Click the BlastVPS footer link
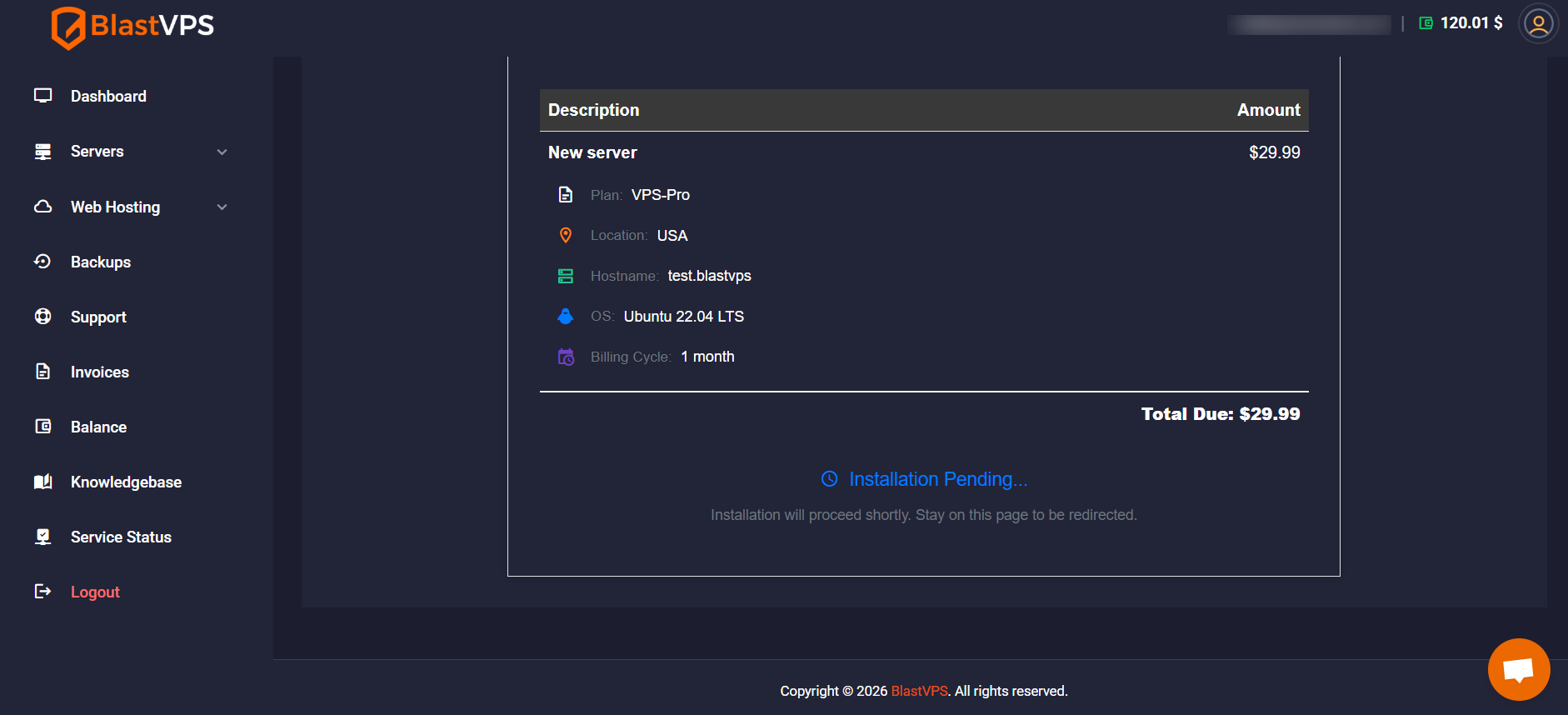 click(919, 691)
